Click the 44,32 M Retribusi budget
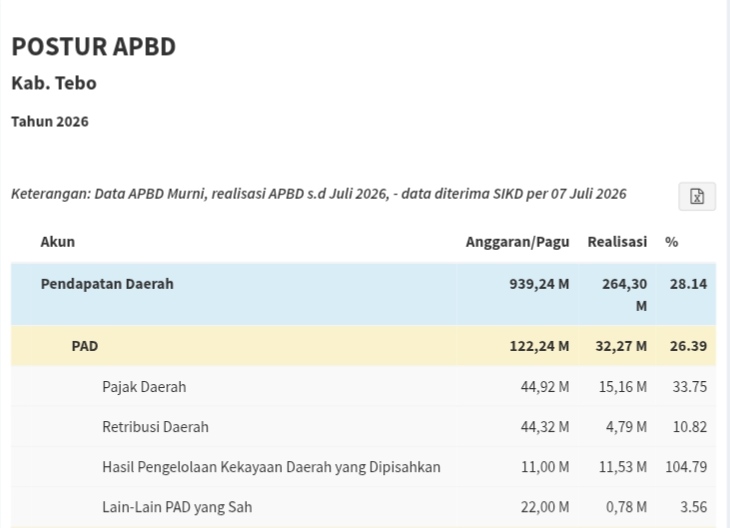 click(x=545, y=426)
